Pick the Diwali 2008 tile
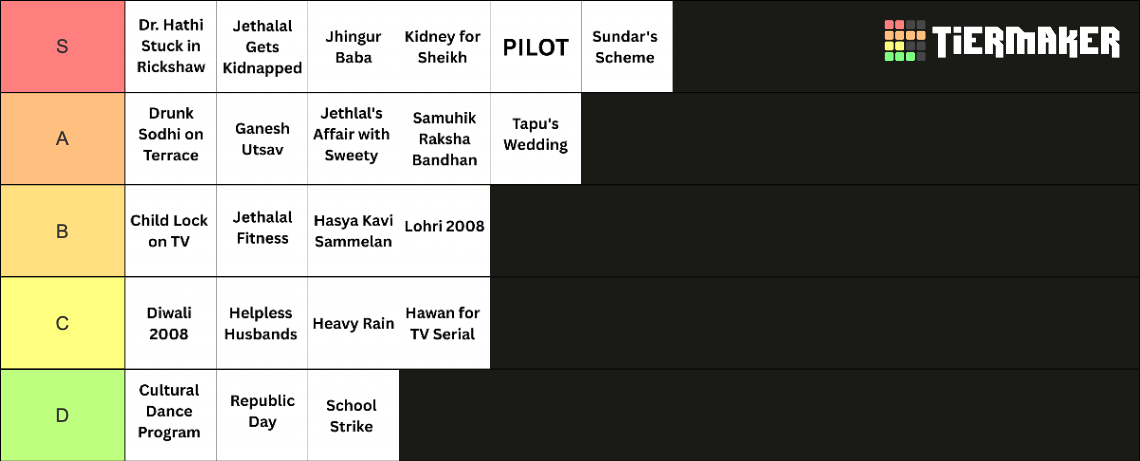The height and width of the screenshot is (461, 1140). (171, 323)
